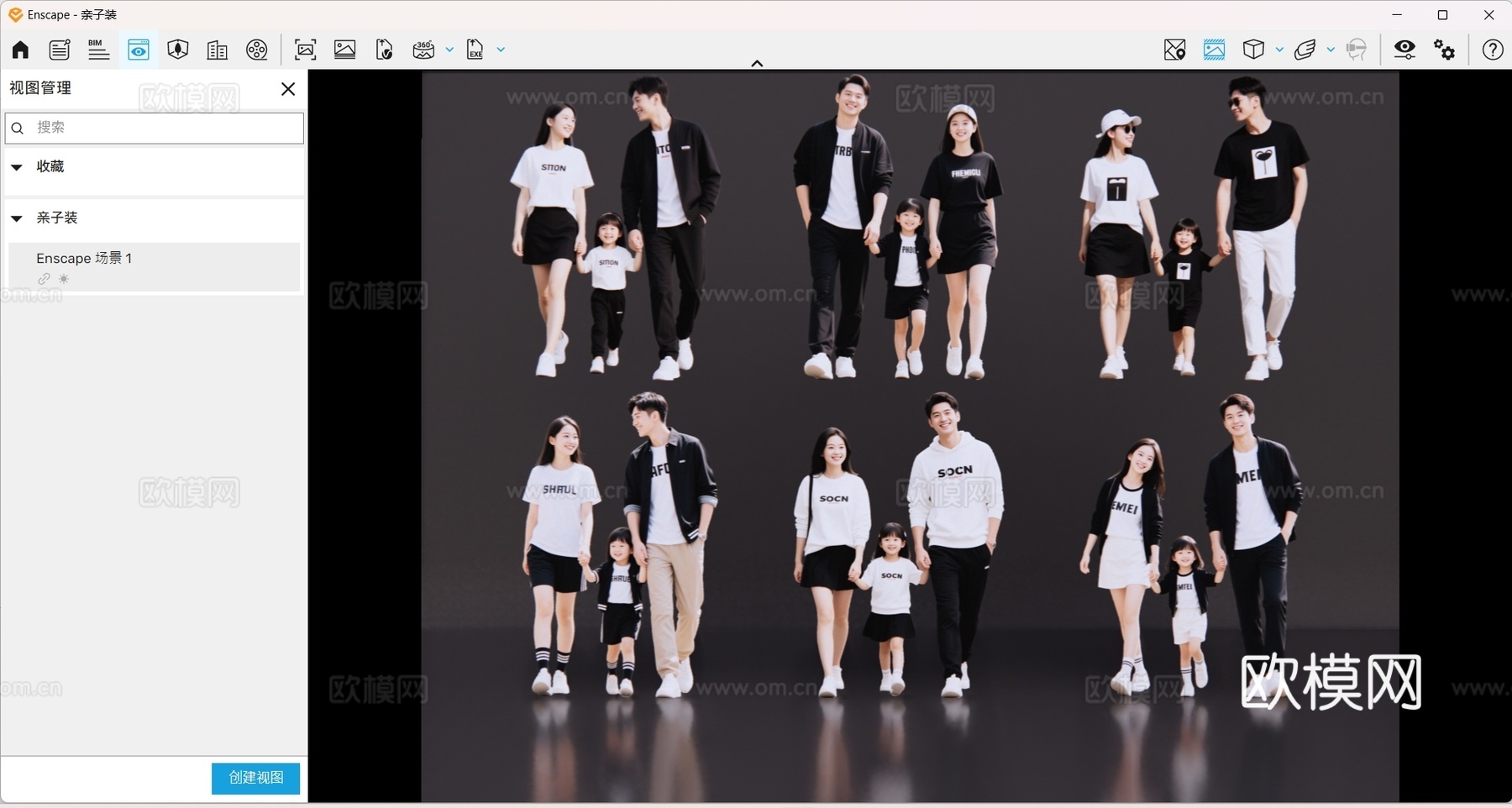
Task: Click the cube projection view icon
Action: [1253, 50]
